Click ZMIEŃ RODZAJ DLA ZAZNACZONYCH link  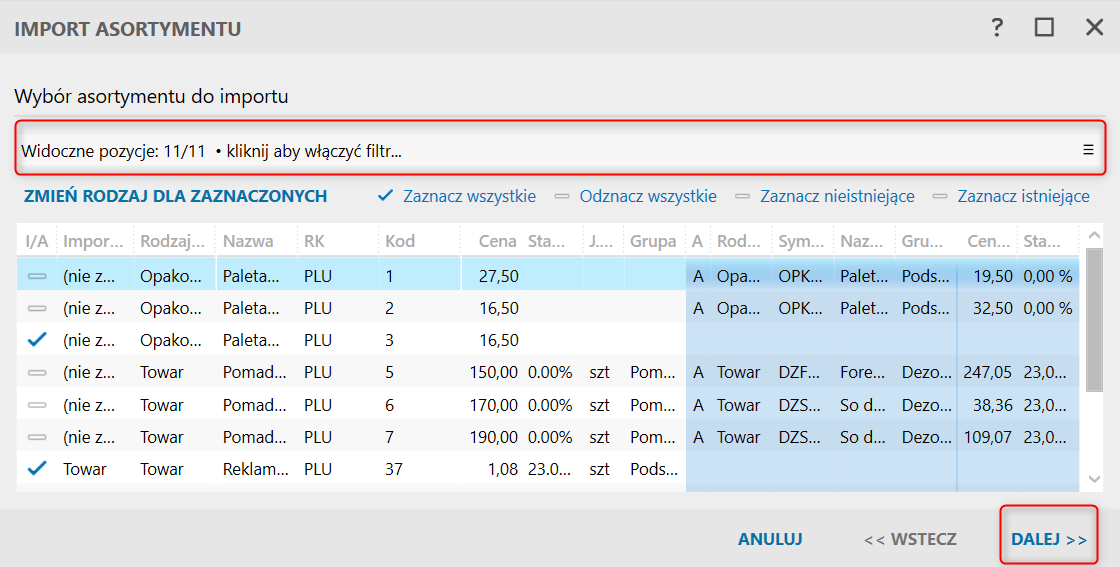(176, 196)
